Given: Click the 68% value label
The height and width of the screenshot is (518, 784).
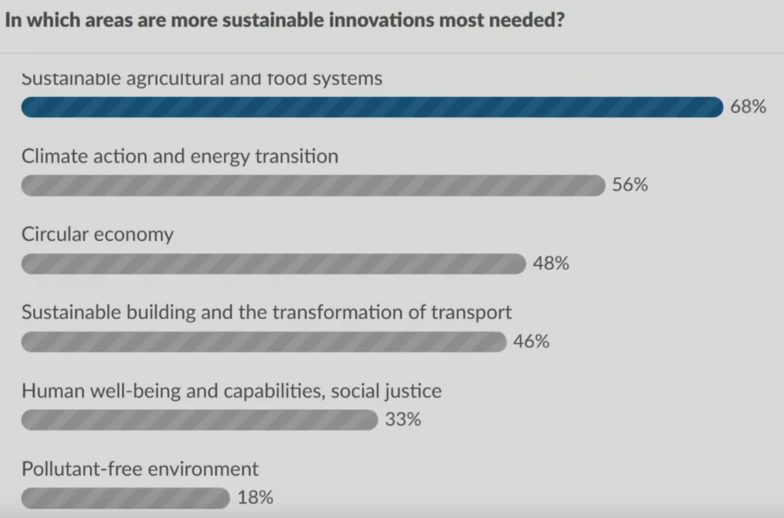Looking at the screenshot, I should pos(747,107).
